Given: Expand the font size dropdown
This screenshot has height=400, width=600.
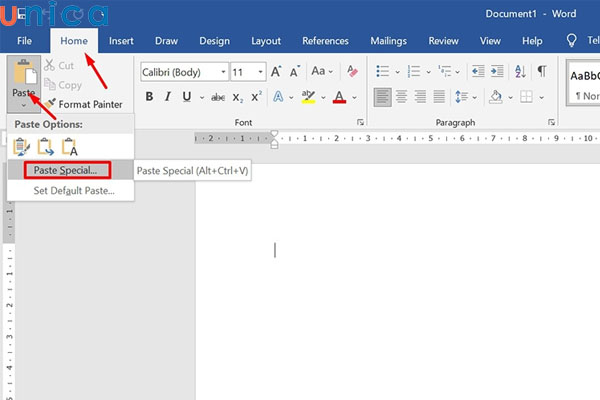Looking at the screenshot, I should pyautogui.click(x=261, y=72).
